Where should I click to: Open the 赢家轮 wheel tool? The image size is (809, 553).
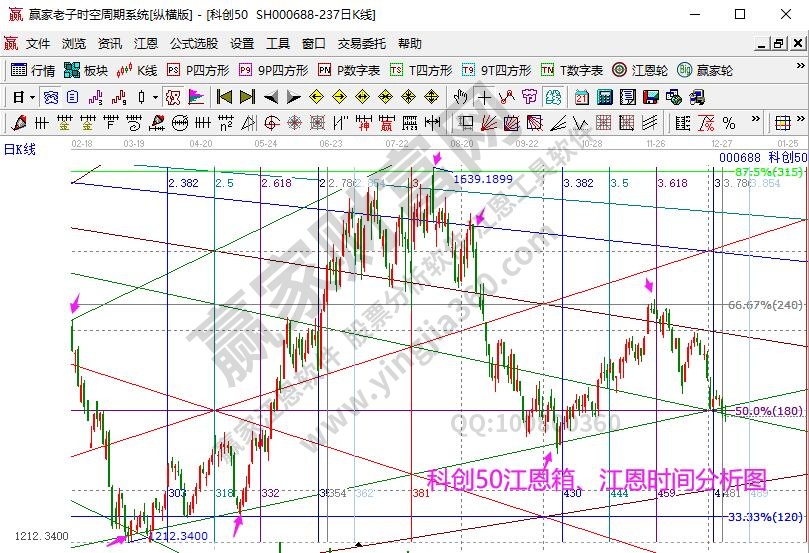pos(705,70)
